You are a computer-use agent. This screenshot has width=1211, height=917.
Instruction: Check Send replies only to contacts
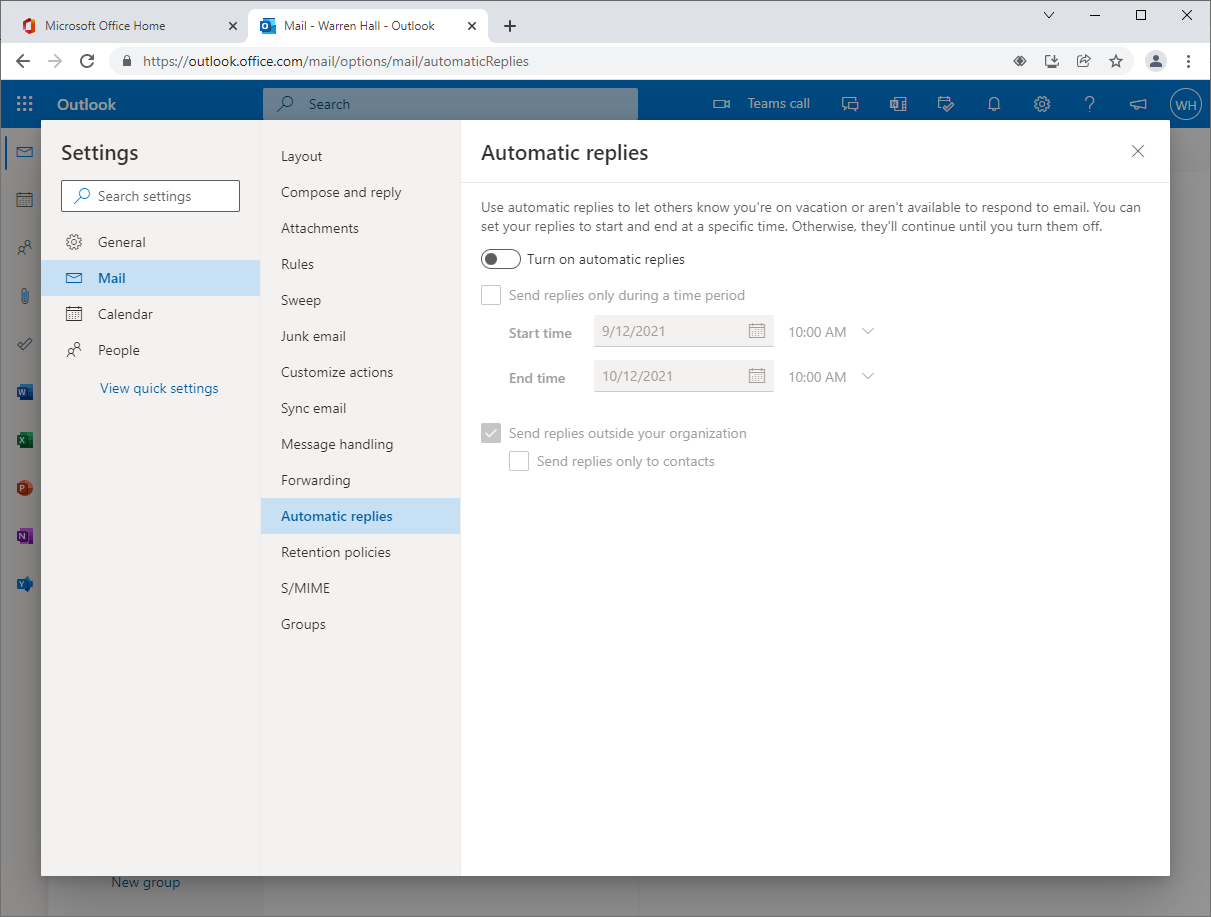pos(519,461)
